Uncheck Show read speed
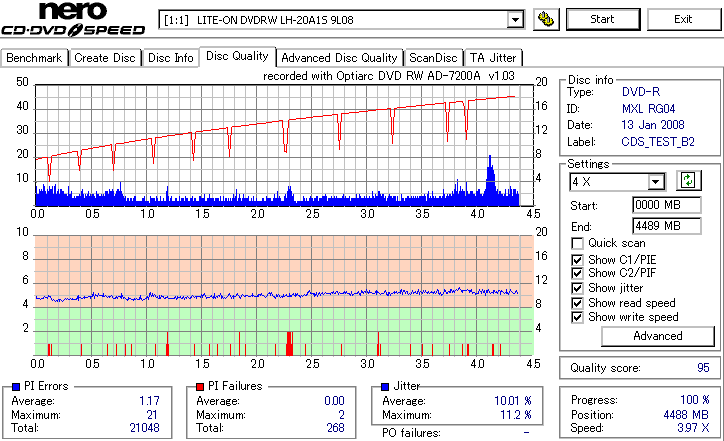The width and height of the screenshot is (724, 441). (577, 303)
